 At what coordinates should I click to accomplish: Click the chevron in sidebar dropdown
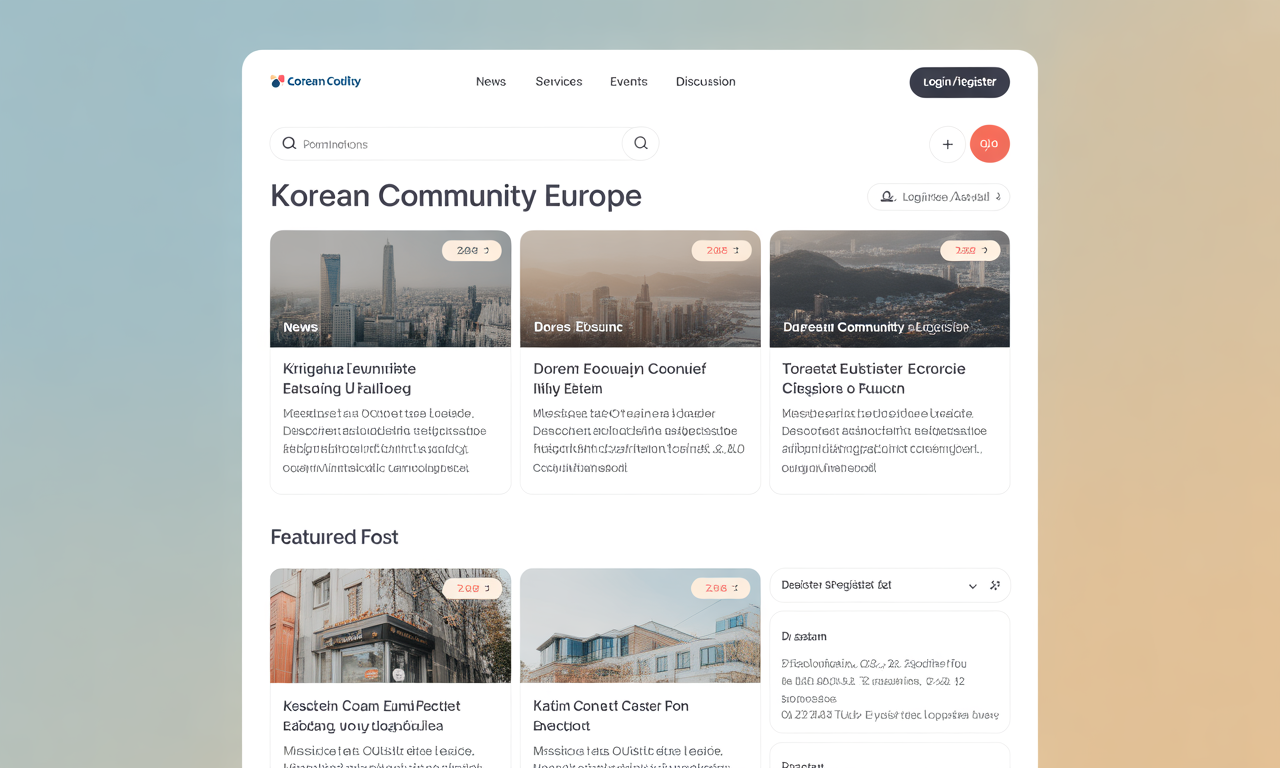click(972, 586)
